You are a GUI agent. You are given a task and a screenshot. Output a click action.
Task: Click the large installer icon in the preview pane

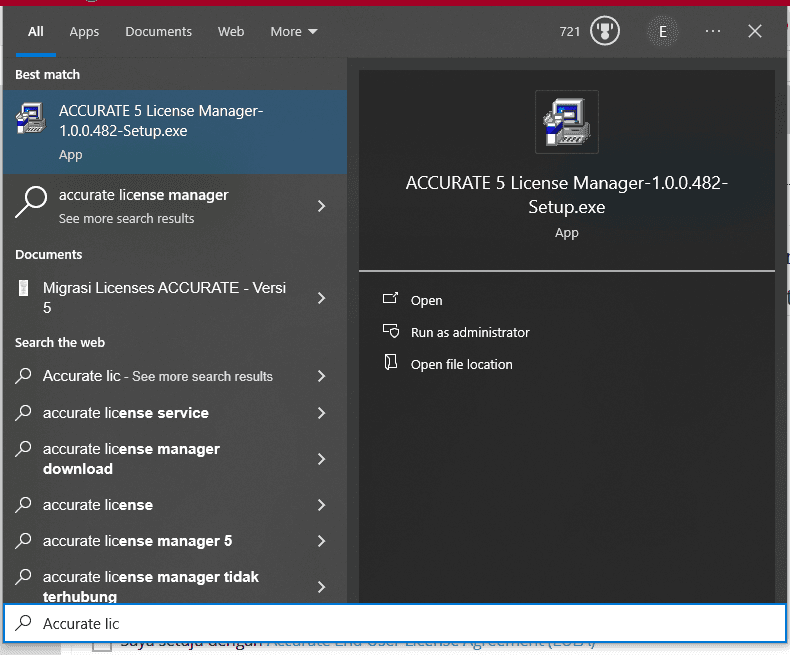pyautogui.click(x=567, y=122)
